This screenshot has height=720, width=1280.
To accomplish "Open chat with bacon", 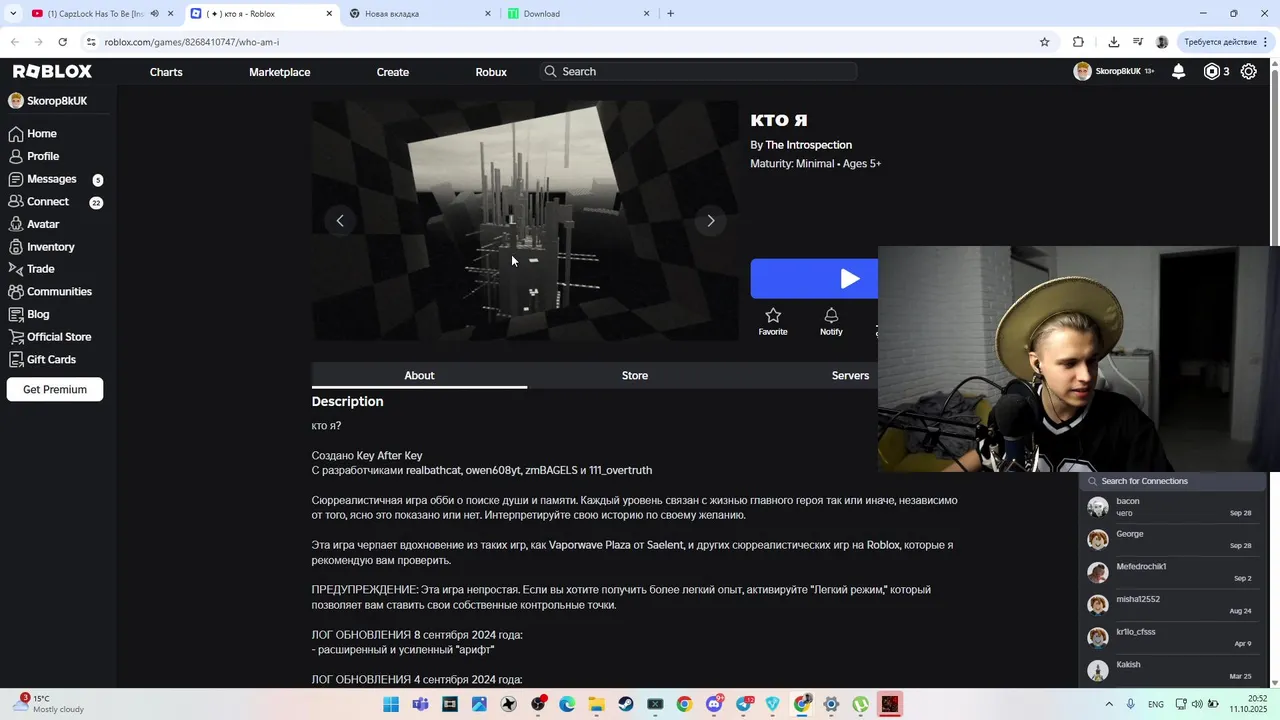I will pos(1172,507).
